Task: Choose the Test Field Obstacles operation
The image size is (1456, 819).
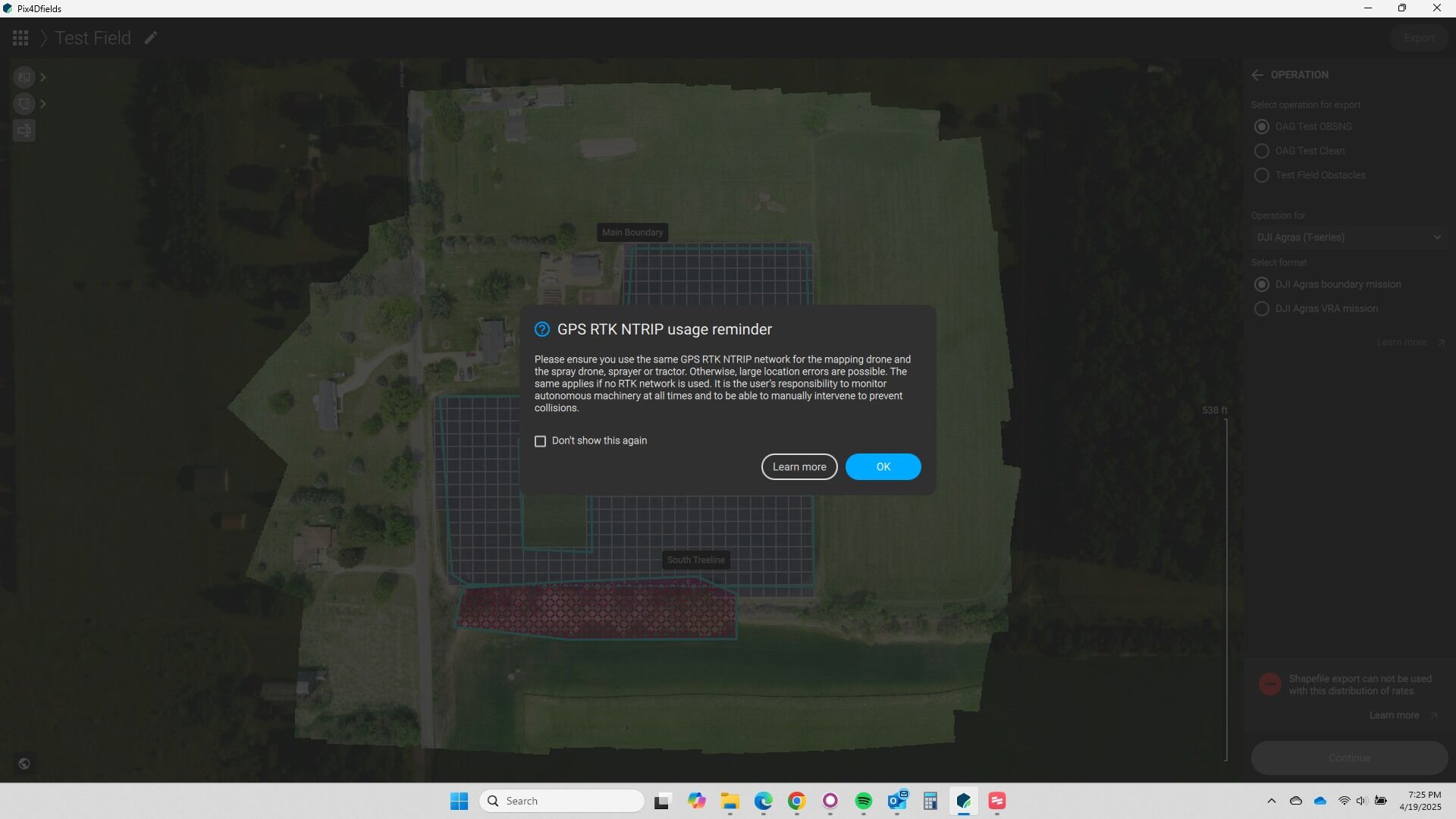Action: tap(1262, 175)
